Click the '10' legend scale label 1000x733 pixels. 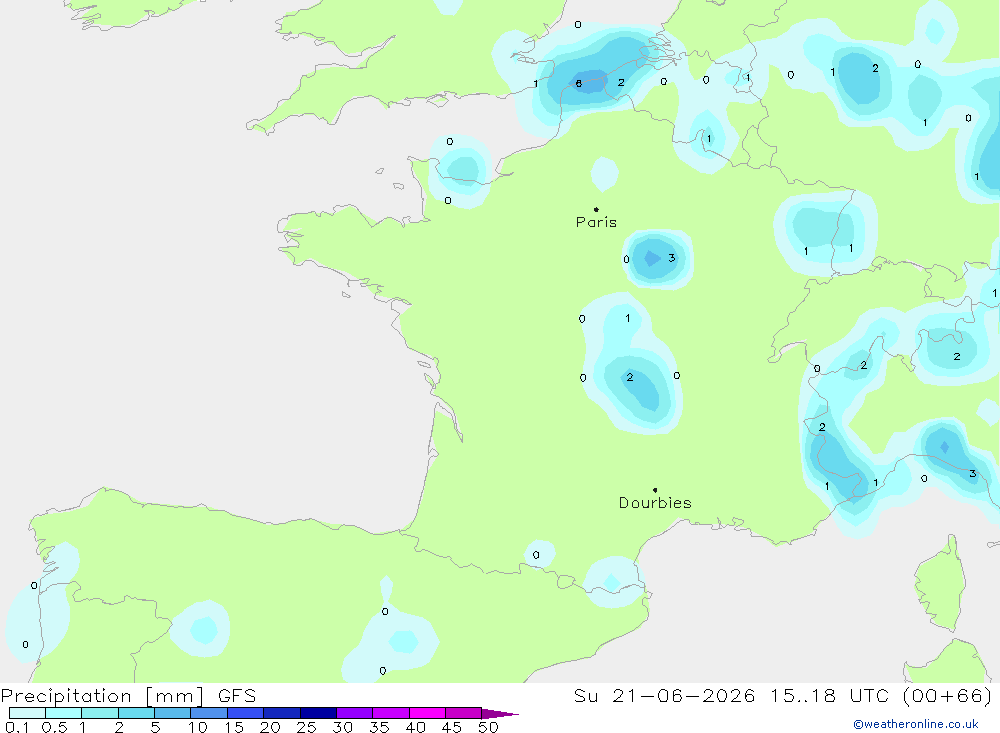197,727
